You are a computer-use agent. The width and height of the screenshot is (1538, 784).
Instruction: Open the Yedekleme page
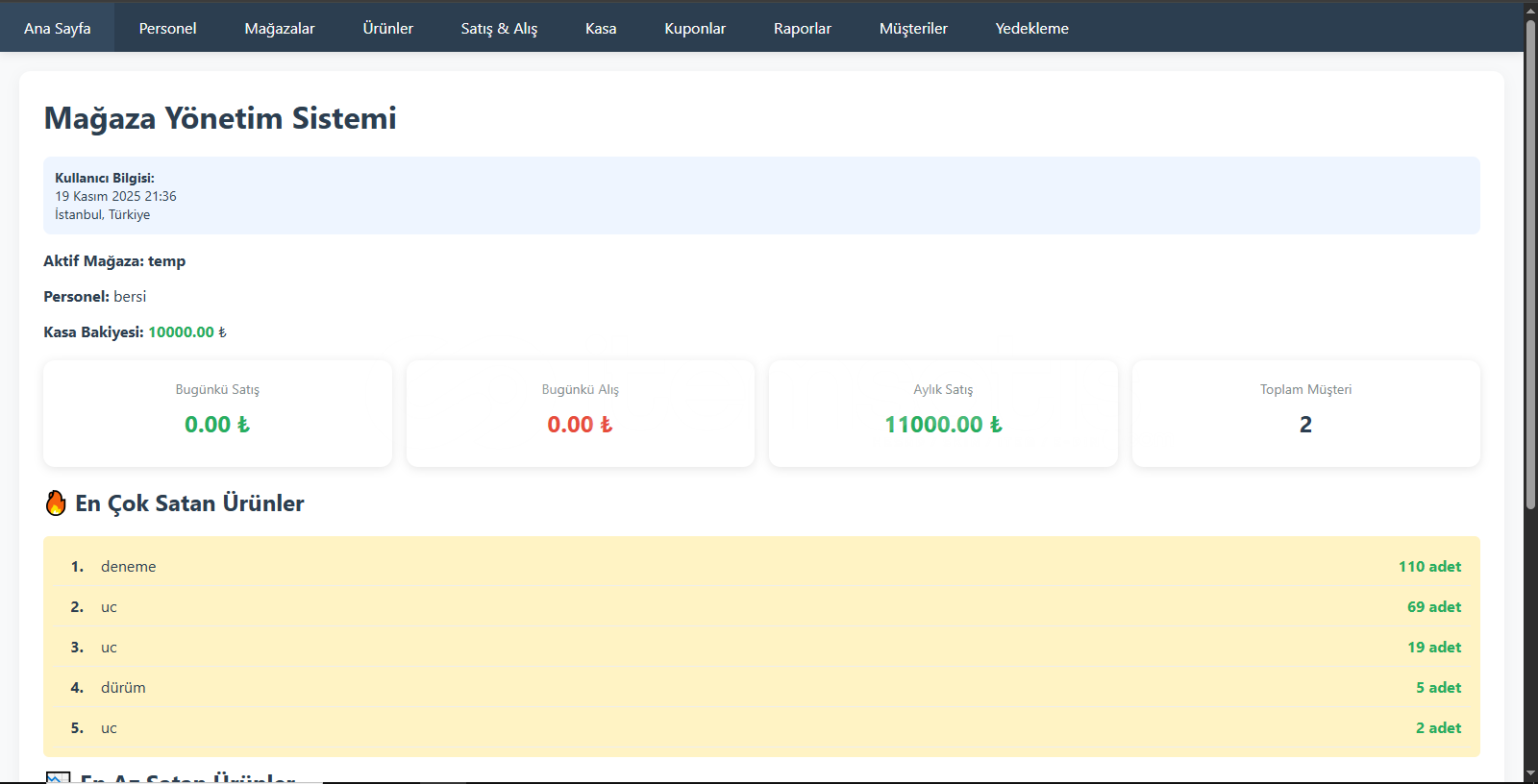click(x=1031, y=28)
